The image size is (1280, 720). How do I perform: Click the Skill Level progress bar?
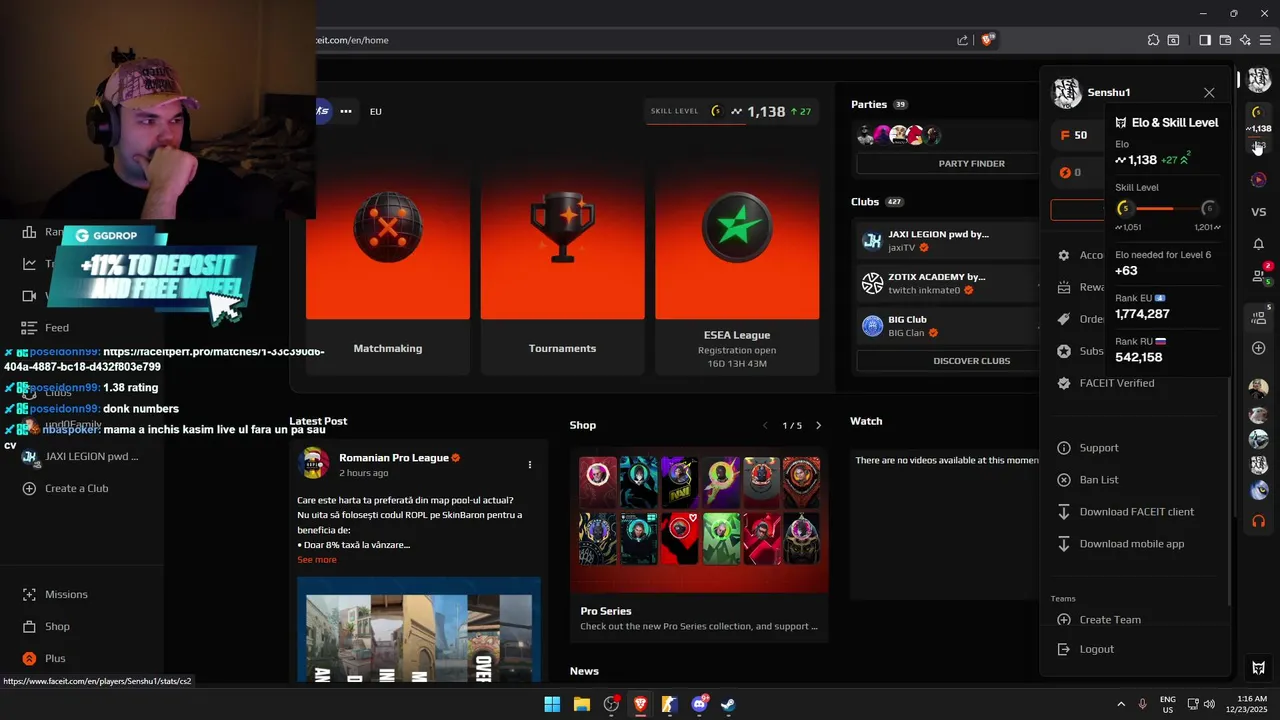[1167, 208]
